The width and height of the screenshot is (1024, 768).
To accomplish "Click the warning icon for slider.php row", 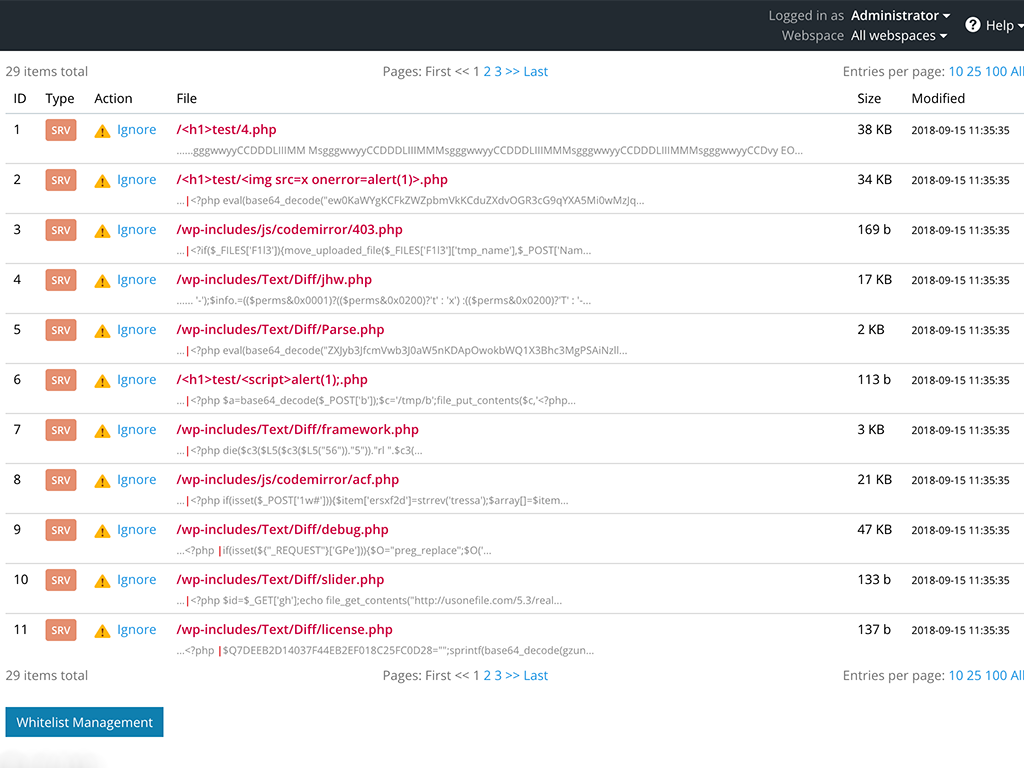I will tap(102, 580).
